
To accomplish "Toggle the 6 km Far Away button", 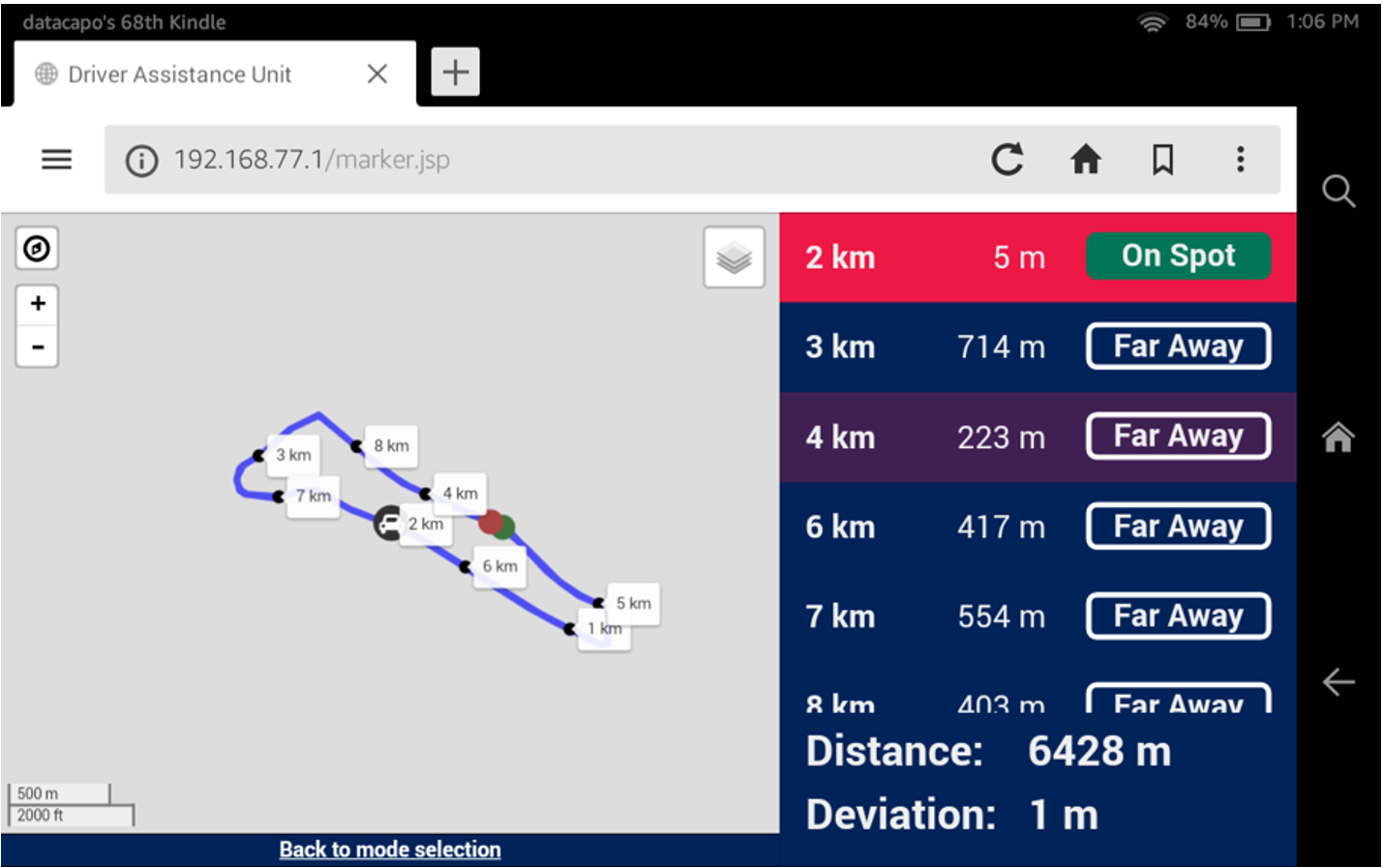I will pos(1178,526).
